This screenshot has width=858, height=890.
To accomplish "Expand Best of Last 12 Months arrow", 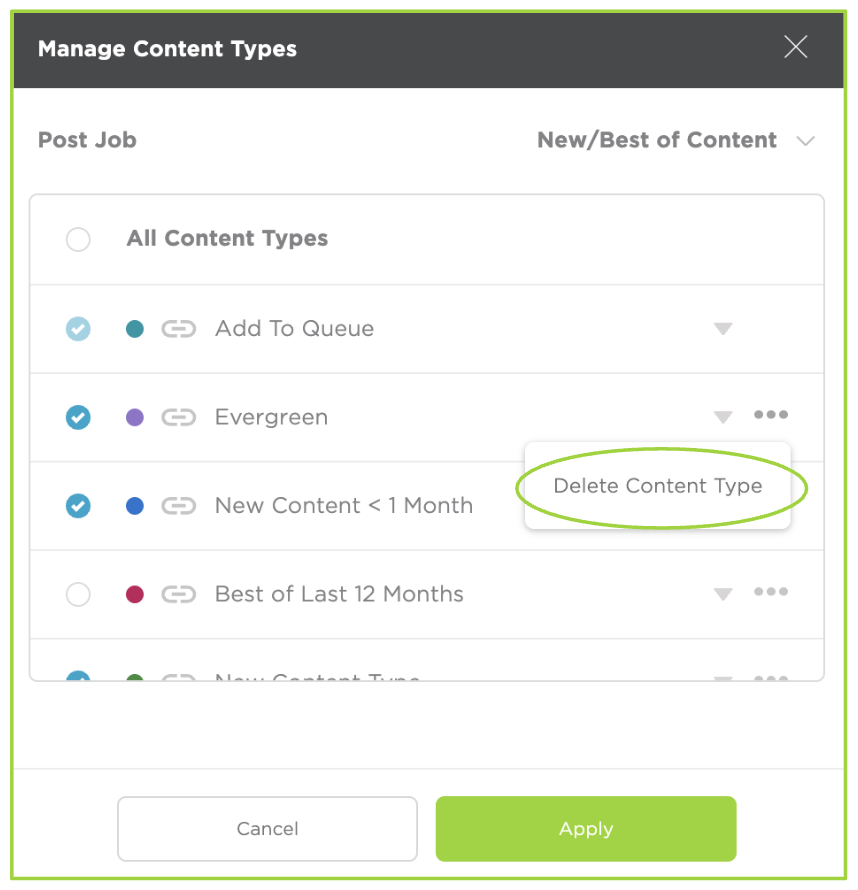I will [723, 594].
